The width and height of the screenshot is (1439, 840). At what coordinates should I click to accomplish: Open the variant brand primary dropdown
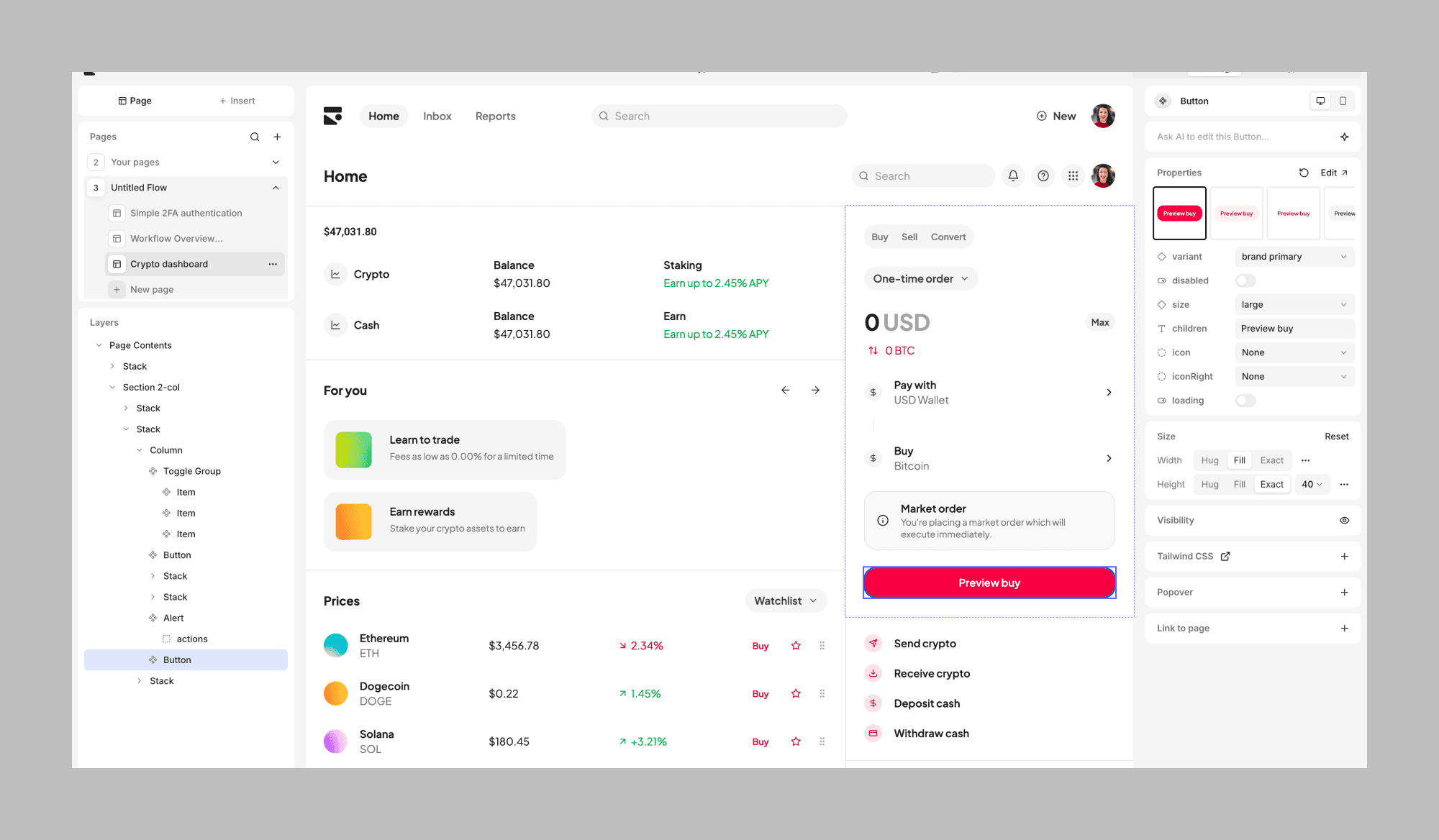point(1294,257)
